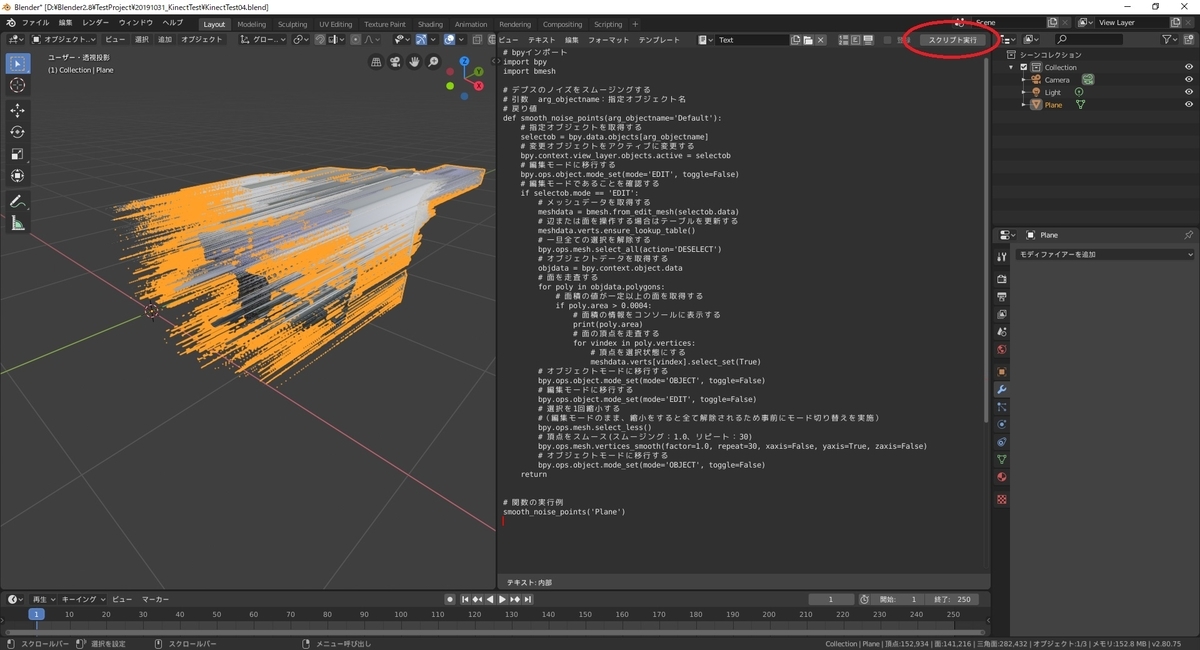Image resolution: width=1200 pixels, height=650 pixels.
Task: Click the end frame 250 field
Action: click(x=951, y=599)
